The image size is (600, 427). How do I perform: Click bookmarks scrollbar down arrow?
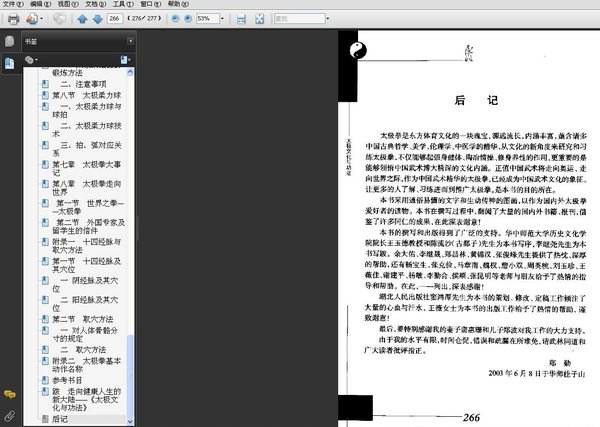(x=130, y=422)
